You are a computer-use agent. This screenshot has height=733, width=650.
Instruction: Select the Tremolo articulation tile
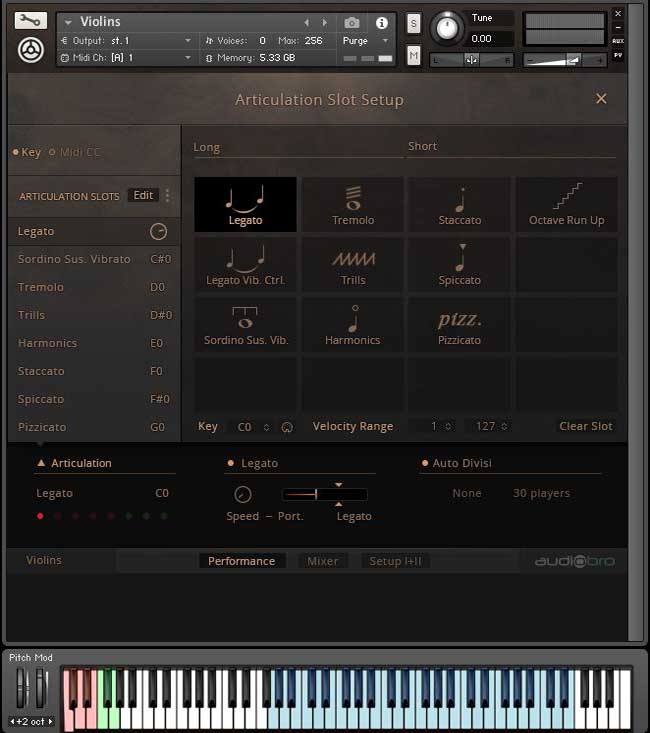tap(353, 204)
